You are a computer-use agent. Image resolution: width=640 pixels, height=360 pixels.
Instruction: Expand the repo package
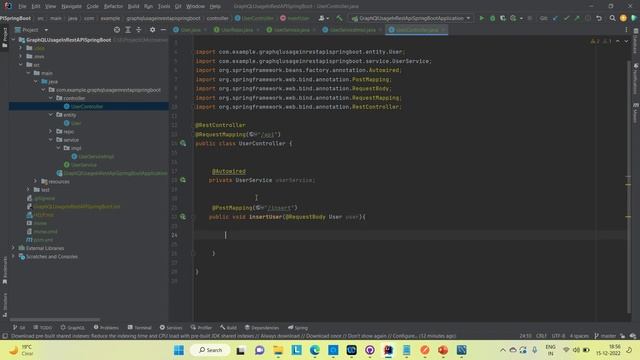(51, 131)
